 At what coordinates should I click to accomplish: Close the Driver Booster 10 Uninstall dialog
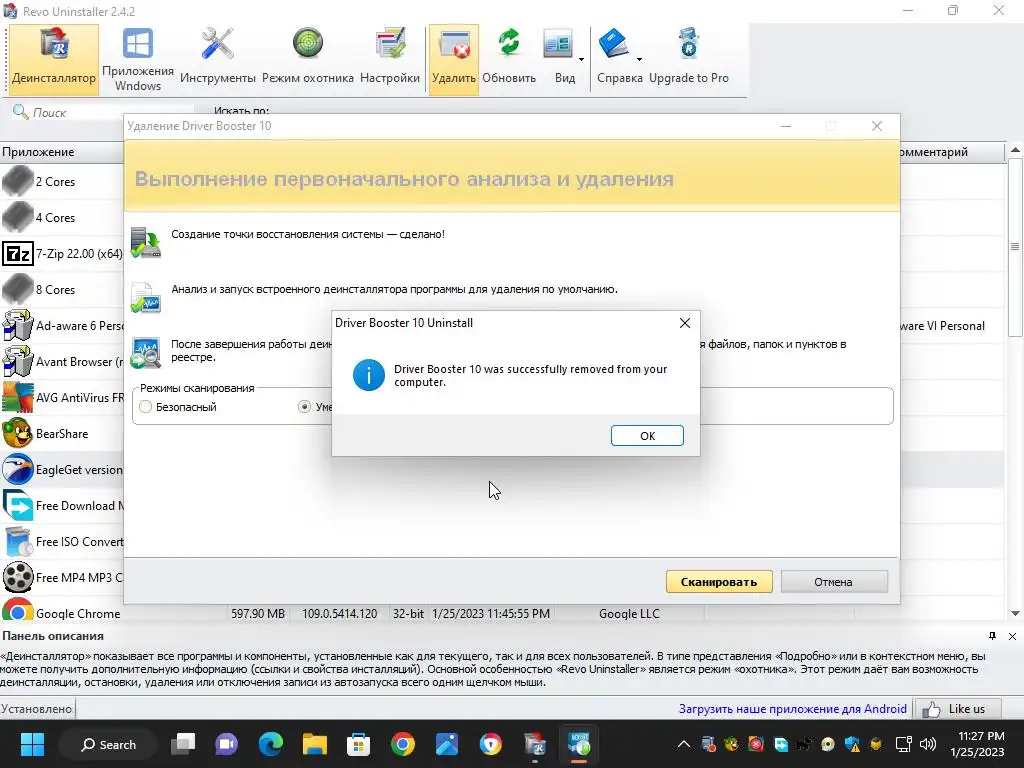click(684, 323)
